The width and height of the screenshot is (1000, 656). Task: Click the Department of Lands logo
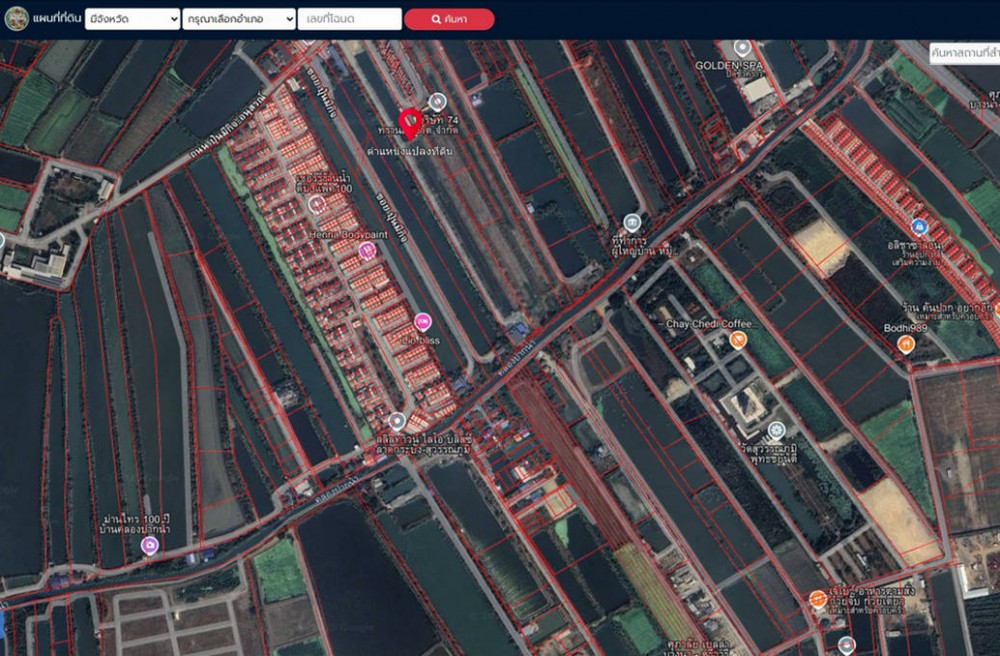pyautogui.click(x=16, y=19)
